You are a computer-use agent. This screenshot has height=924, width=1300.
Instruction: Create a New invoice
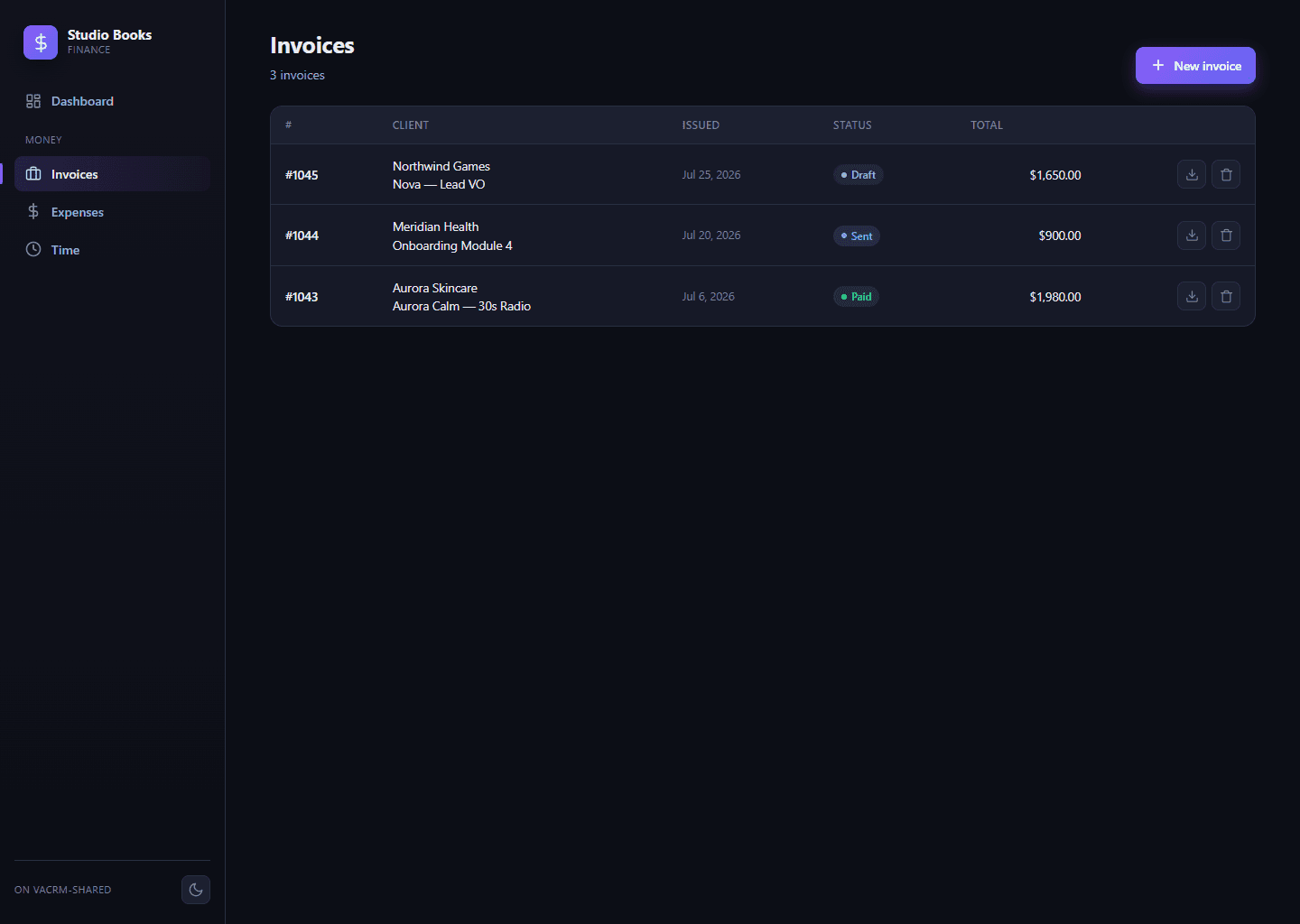(x=1195, y=66)
